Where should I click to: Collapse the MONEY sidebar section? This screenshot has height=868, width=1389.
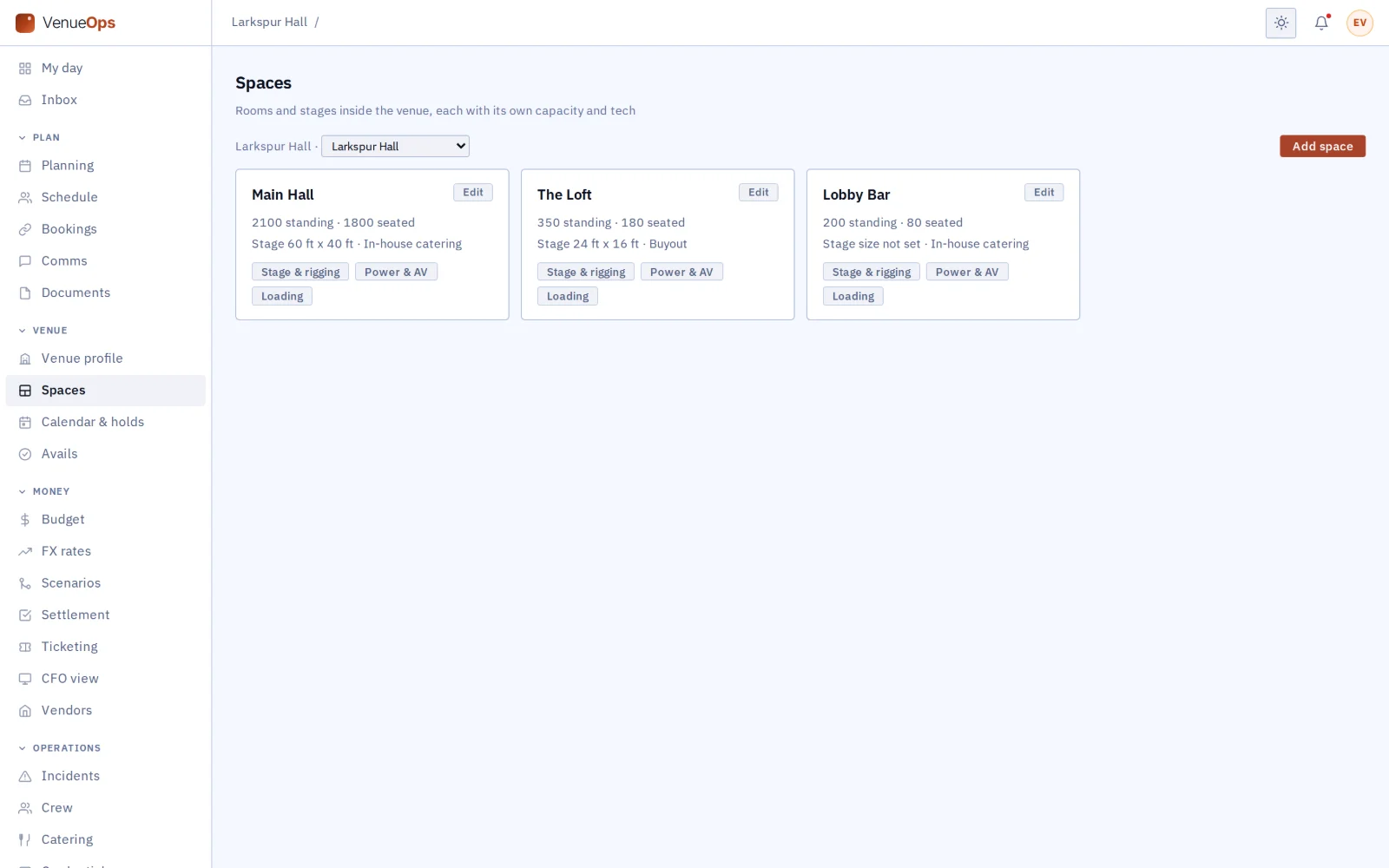44,492
